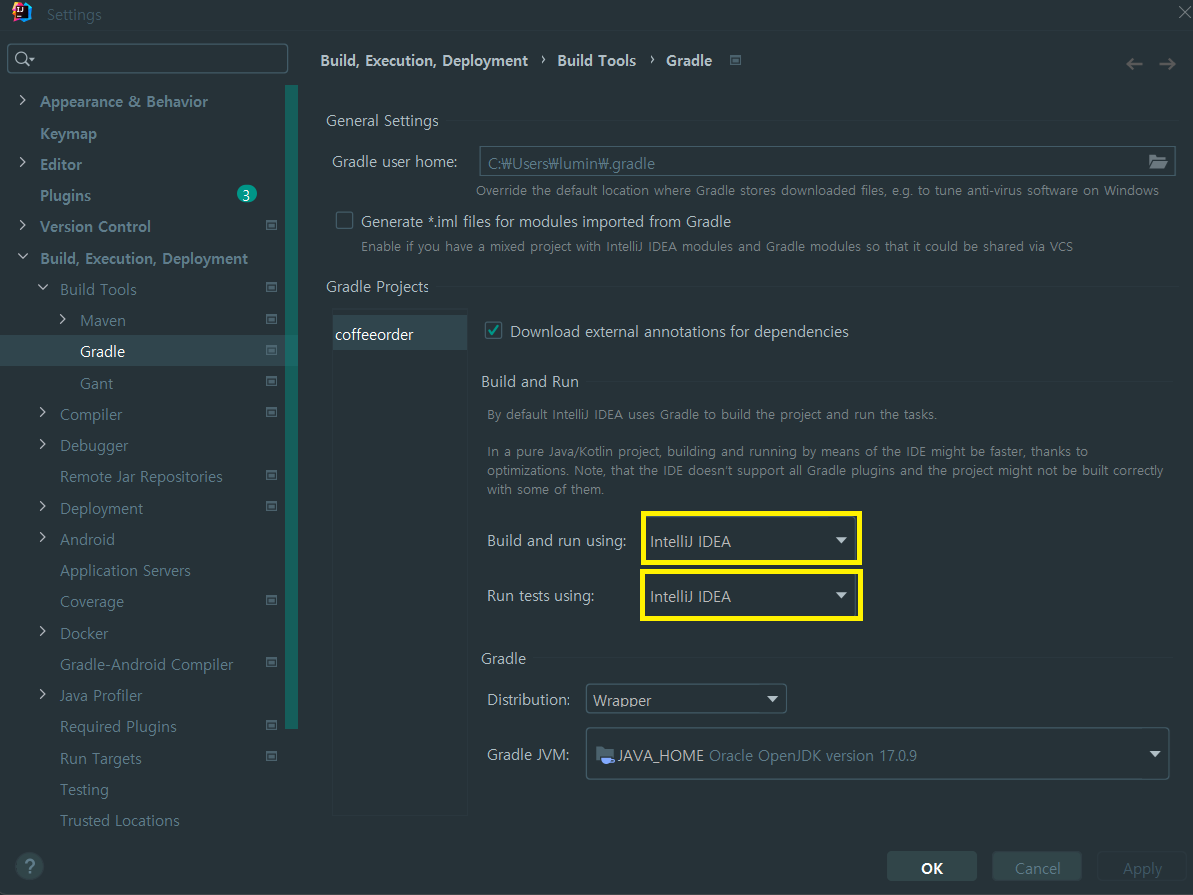
Task: Click project-settings icon next to Required Plugins
Action: (x=271, y=725)
